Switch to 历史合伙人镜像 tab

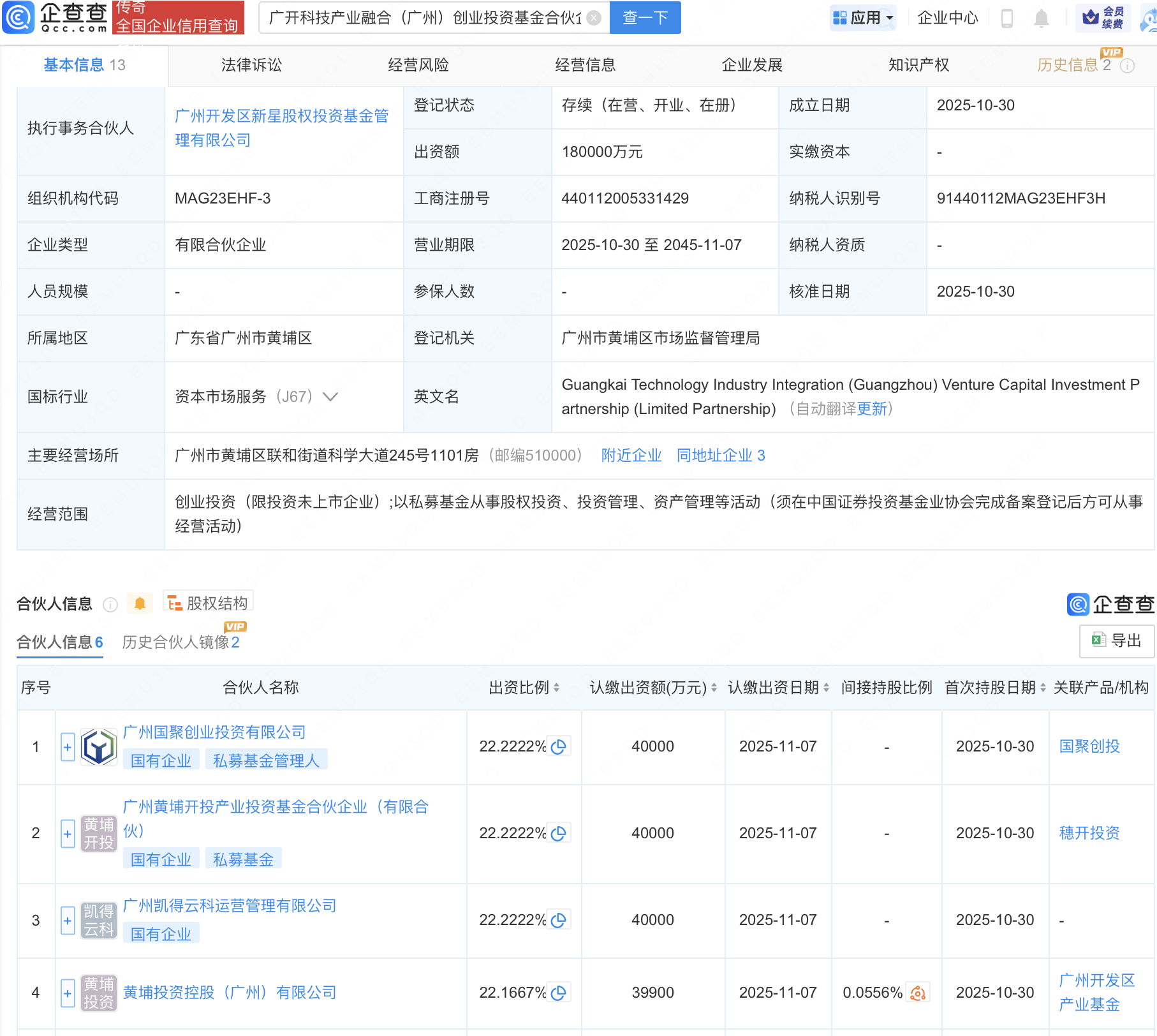pos(181,642)
